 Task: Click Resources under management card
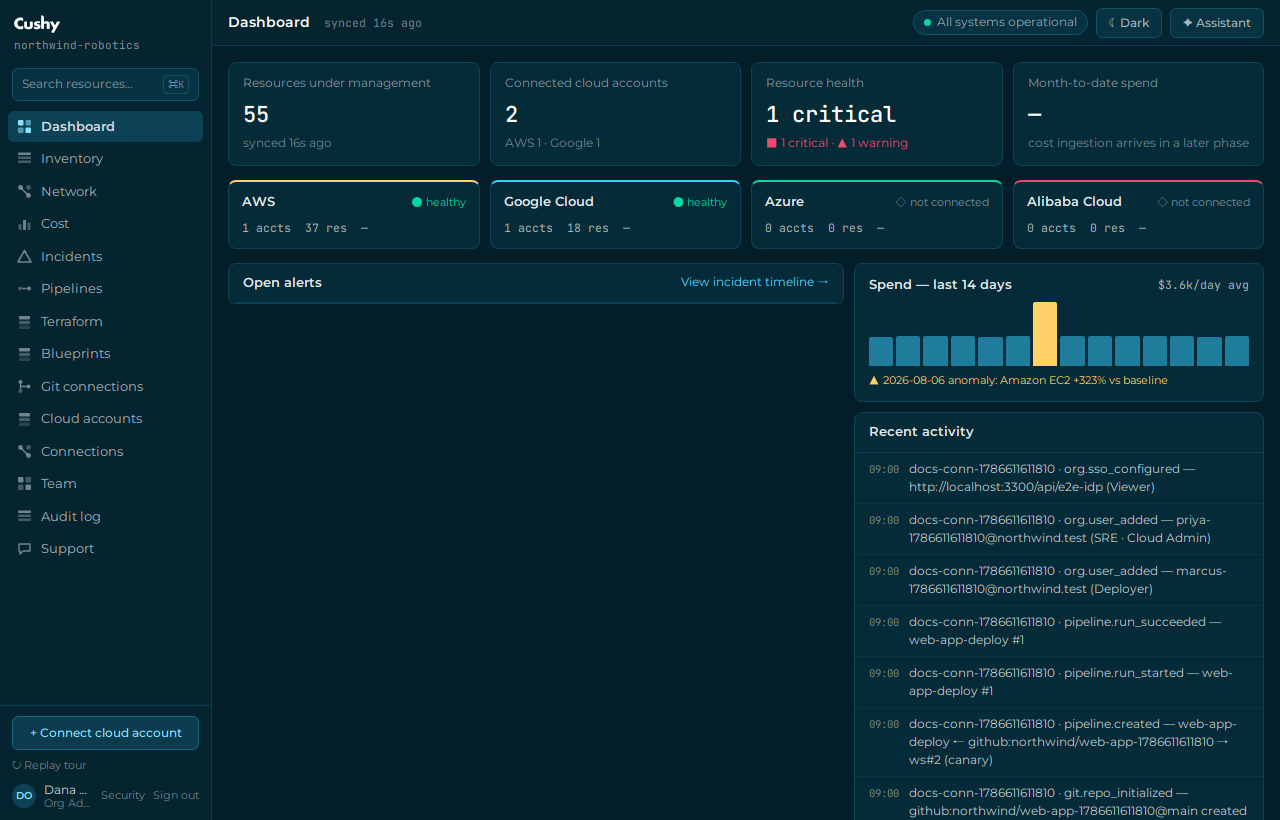[x=354, y=114]
